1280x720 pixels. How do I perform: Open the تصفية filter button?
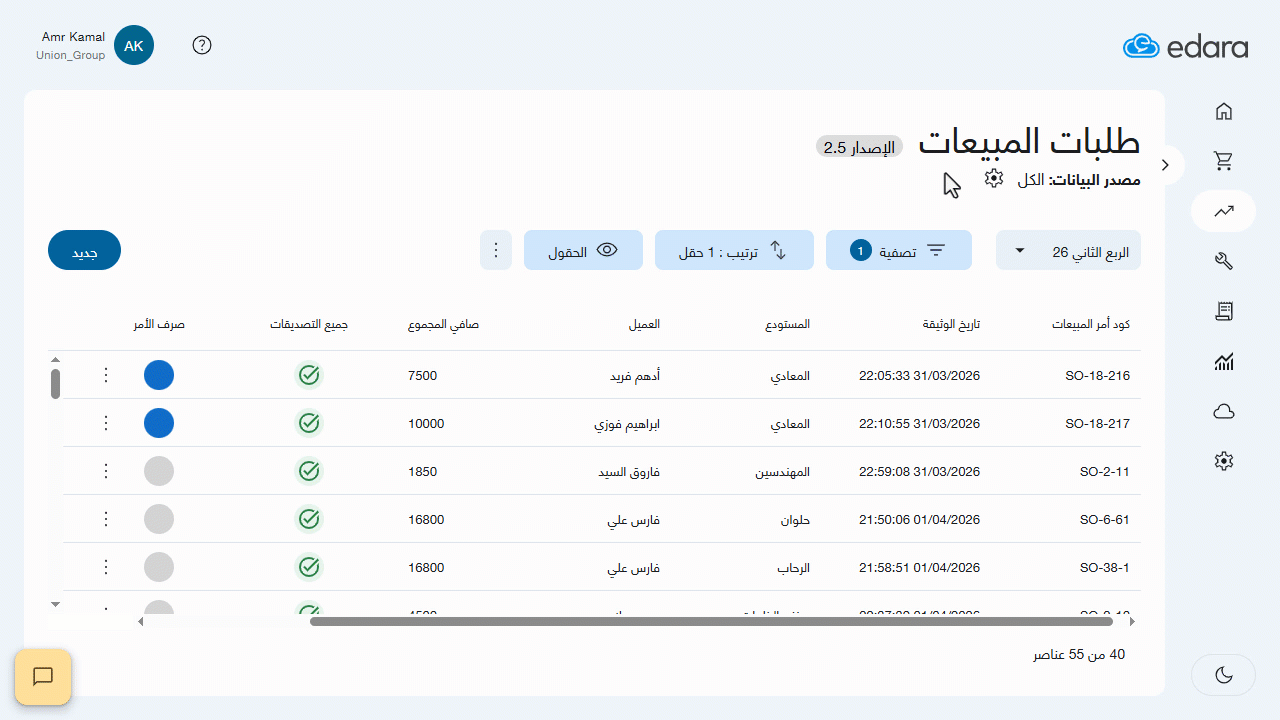(x=899, y=250)
